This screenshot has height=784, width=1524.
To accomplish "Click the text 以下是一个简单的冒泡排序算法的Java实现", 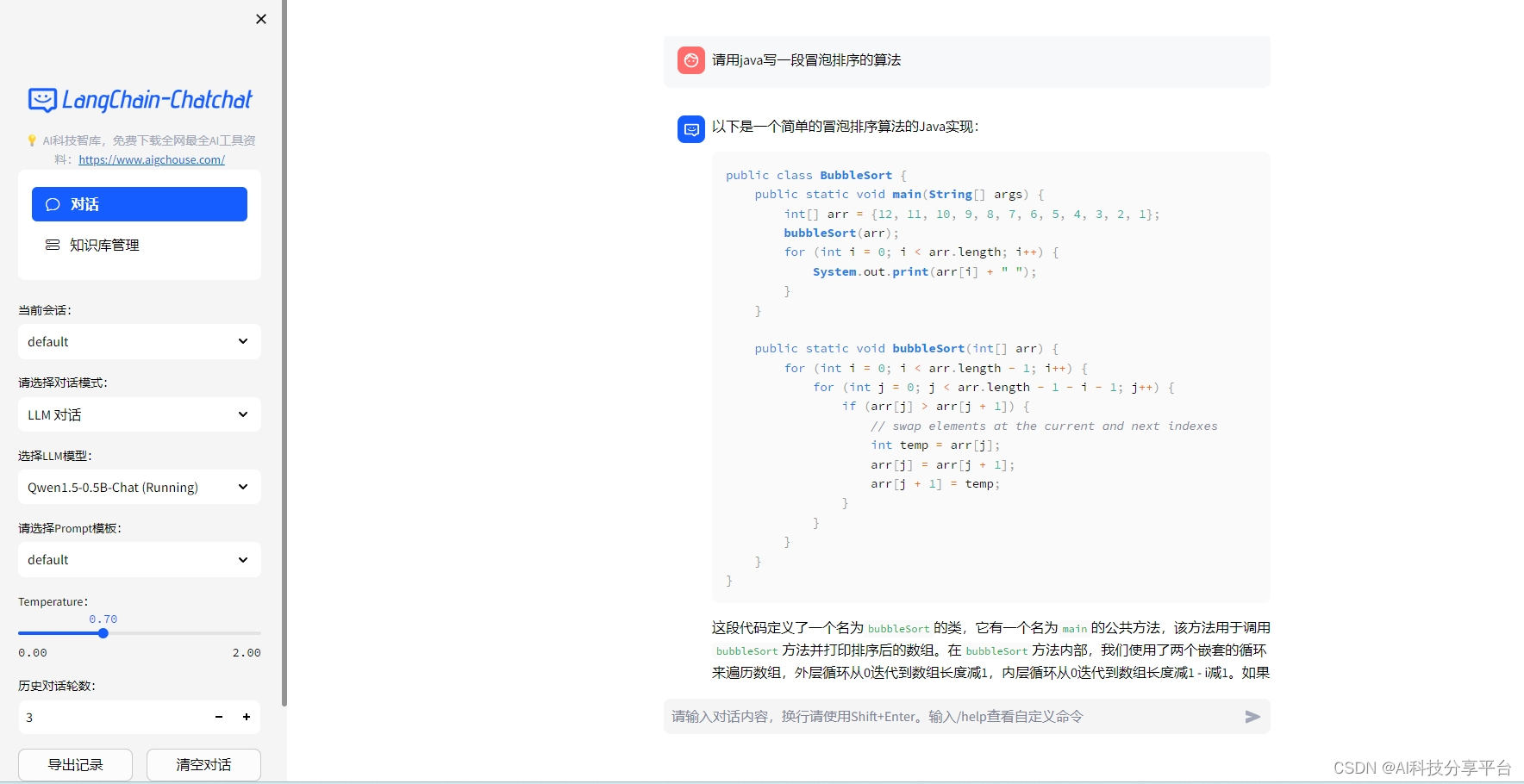I will pos(845,127).
